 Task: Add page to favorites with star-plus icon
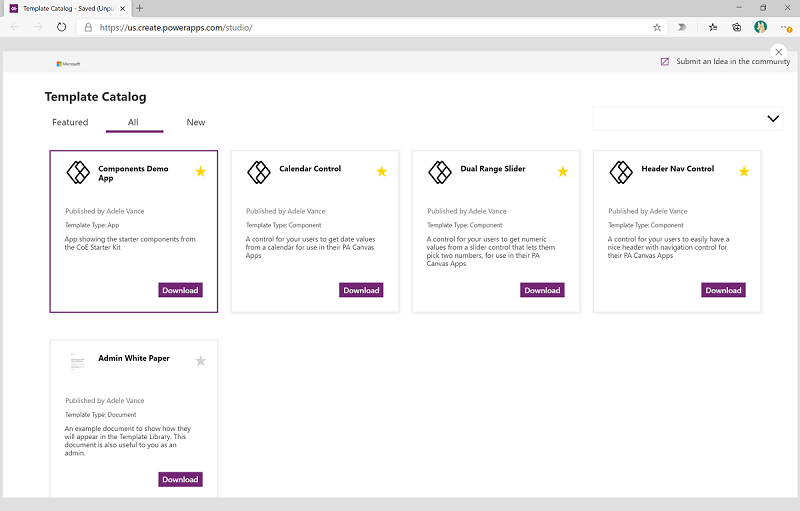[657, 28]
